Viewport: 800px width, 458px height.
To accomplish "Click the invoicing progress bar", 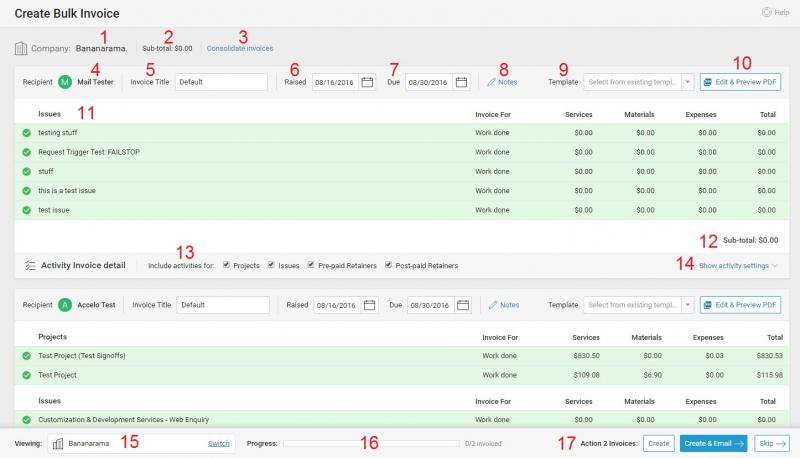I will pyautogui.click(x=370, y=443).
